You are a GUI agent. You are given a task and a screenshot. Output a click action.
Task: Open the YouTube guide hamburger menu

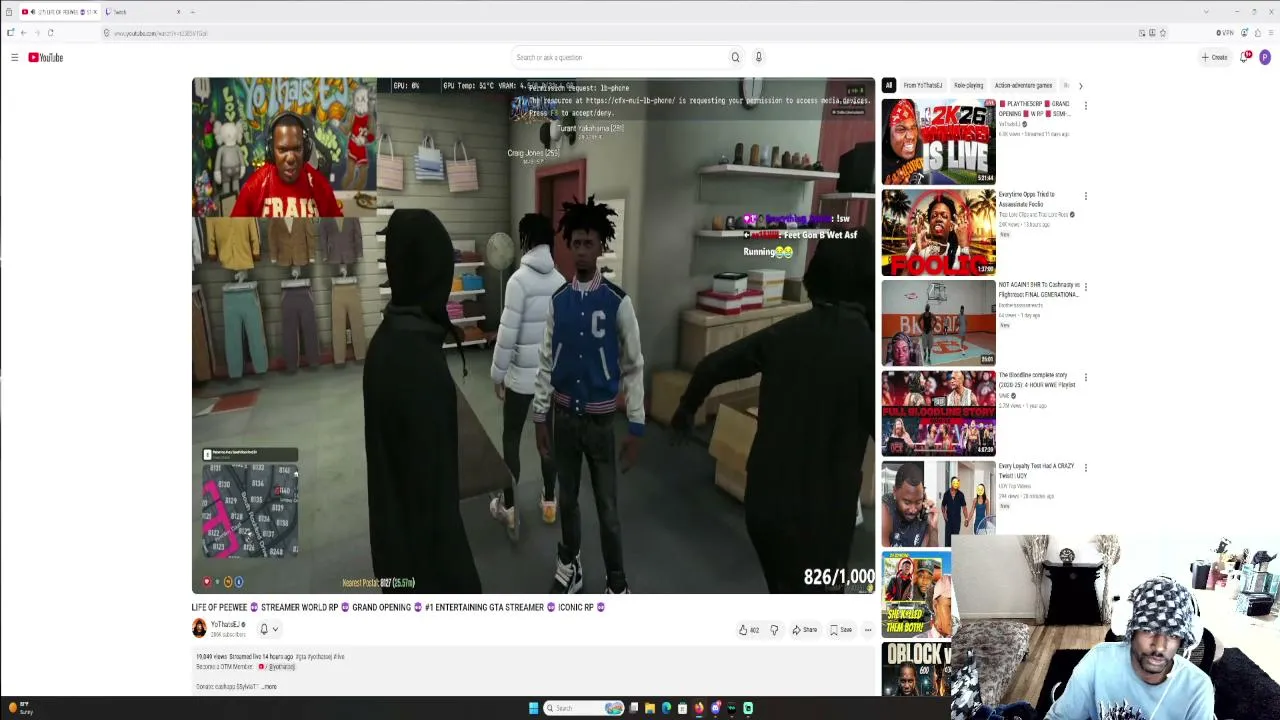click(x=14, y=57)
